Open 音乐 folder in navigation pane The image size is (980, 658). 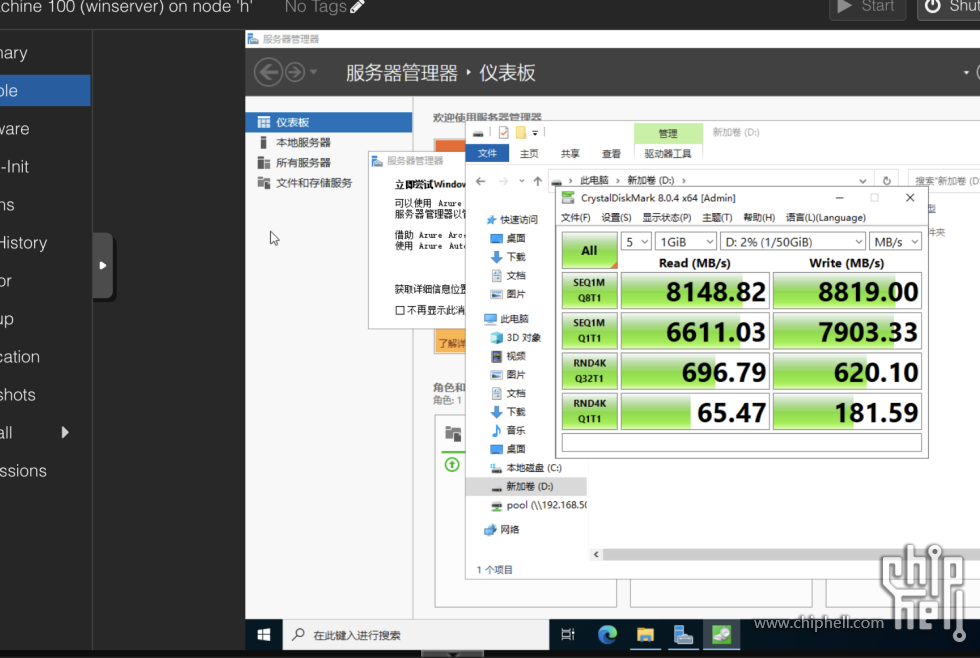click(516, 430)
